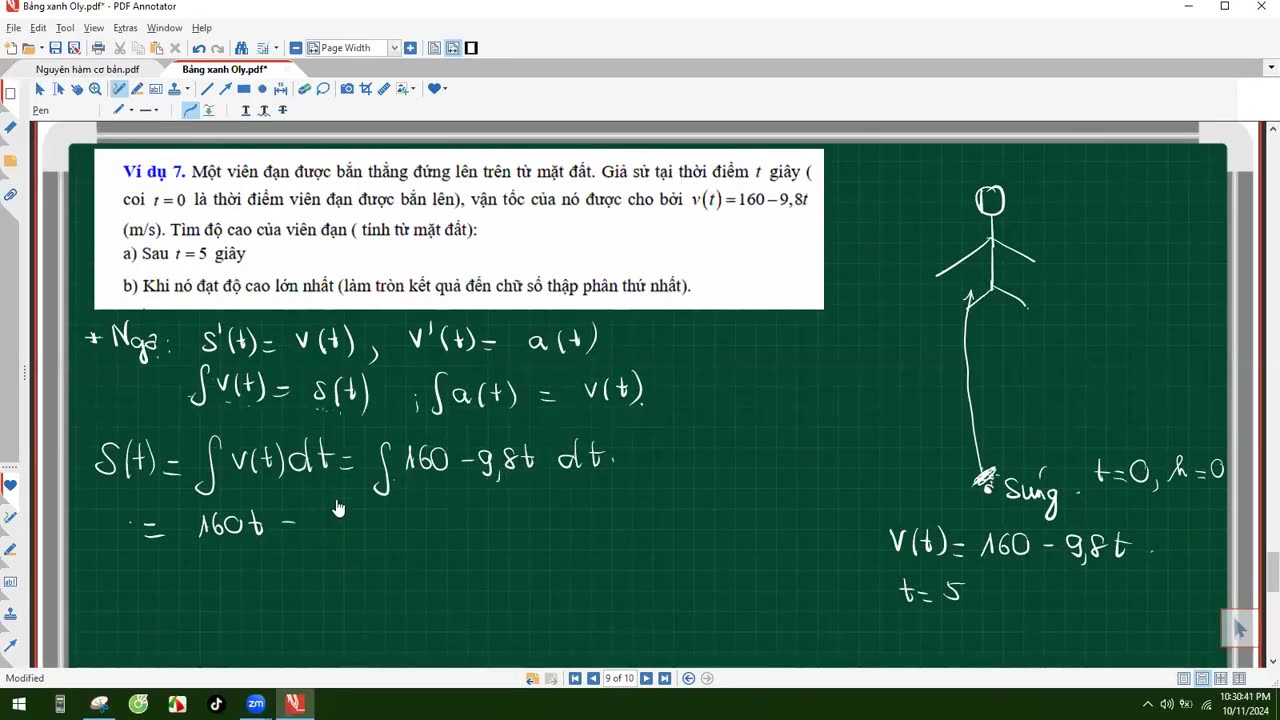The height and width of the screenshot is (720, 1280).
Task: Toggle two pages continuous layout in status bar
Action: tap(1221, 678)
